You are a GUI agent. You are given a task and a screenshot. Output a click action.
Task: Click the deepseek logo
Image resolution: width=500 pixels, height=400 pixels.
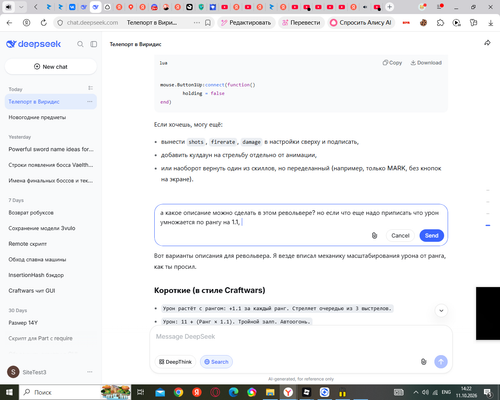point(34,44)
